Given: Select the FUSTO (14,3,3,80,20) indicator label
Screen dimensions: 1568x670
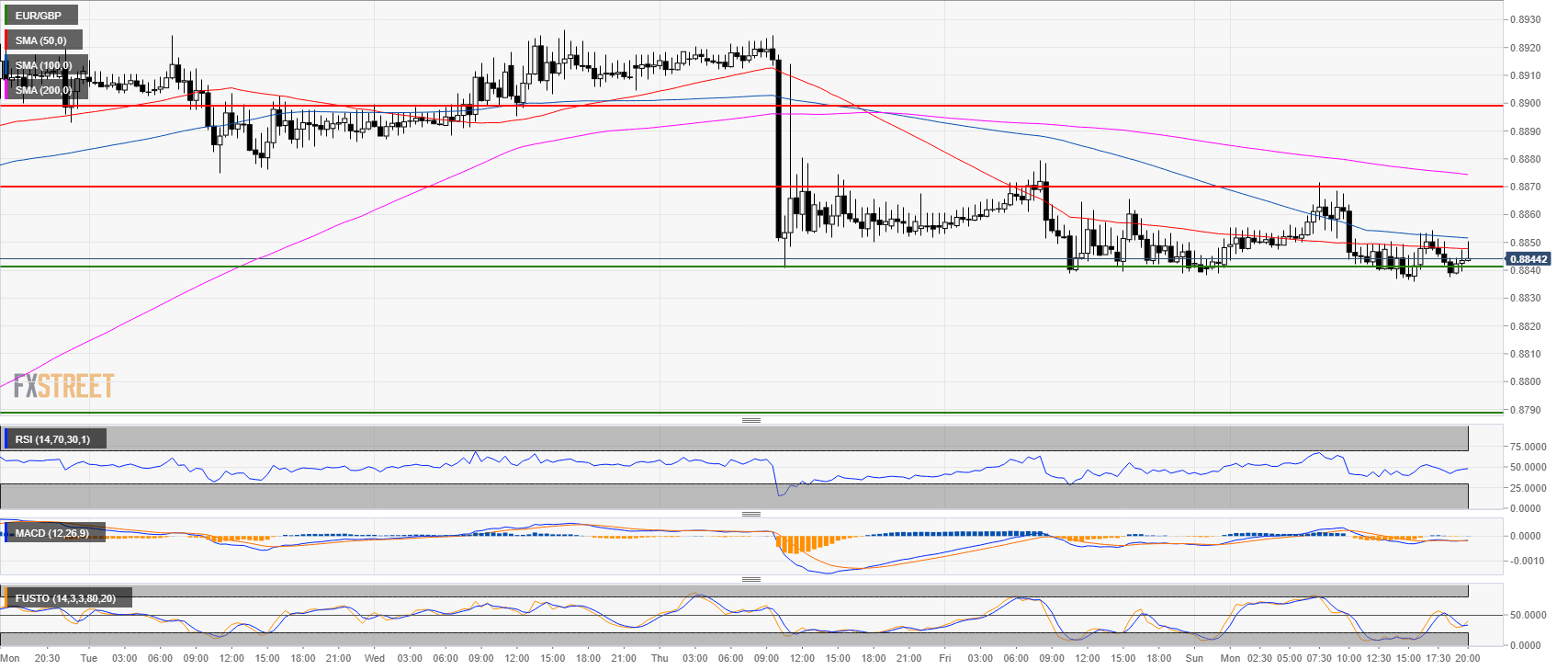Looking at the screenshot, I should (x=65, y=598).
